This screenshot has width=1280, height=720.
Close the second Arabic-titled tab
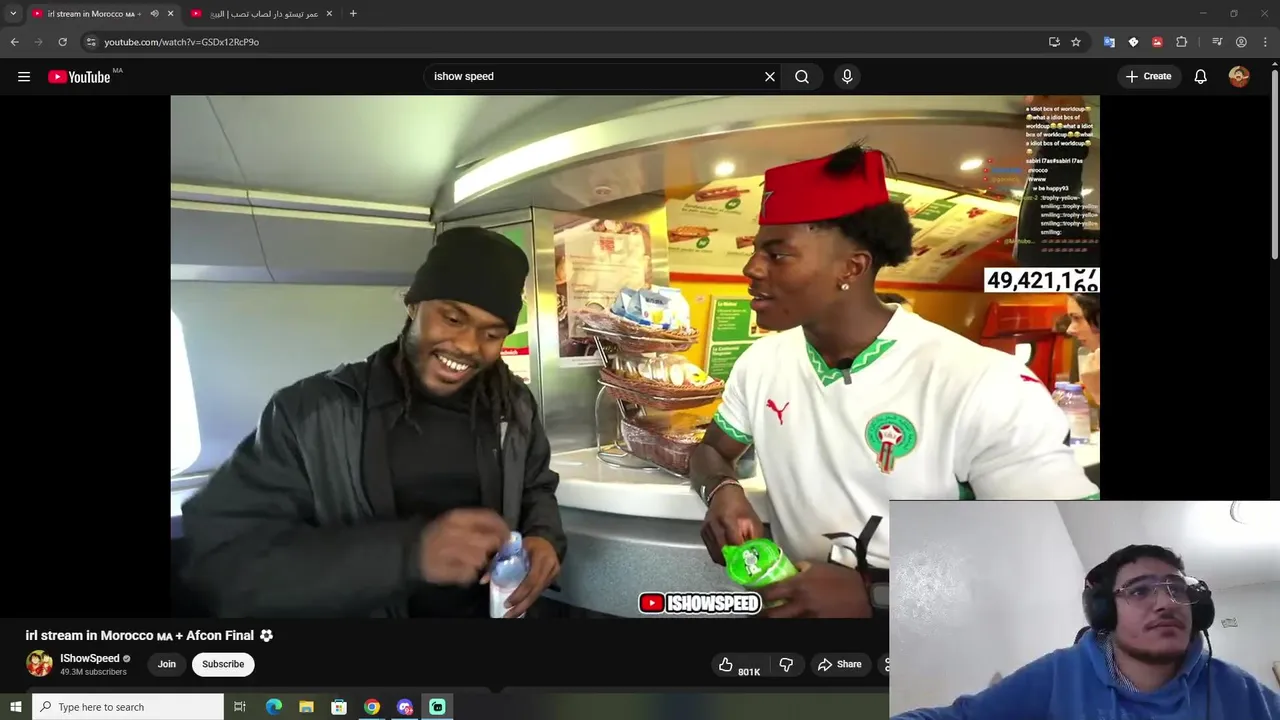click(x=329, y=14)
